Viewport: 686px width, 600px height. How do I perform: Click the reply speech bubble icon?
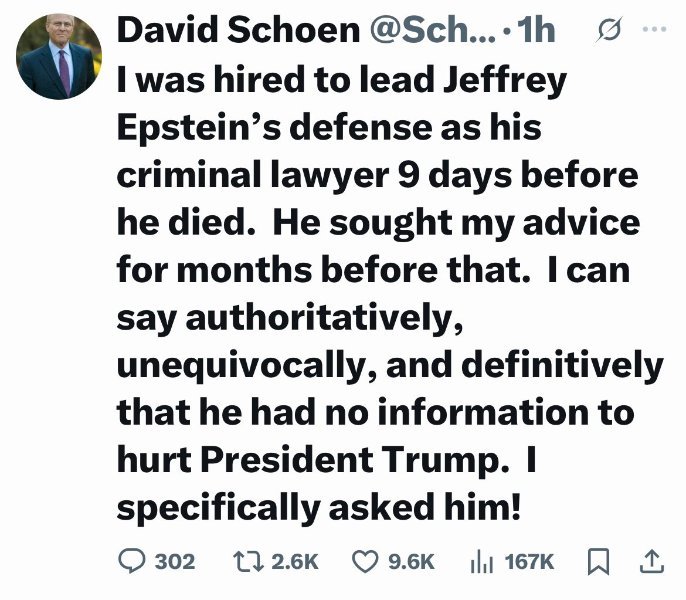pos(131,561)
